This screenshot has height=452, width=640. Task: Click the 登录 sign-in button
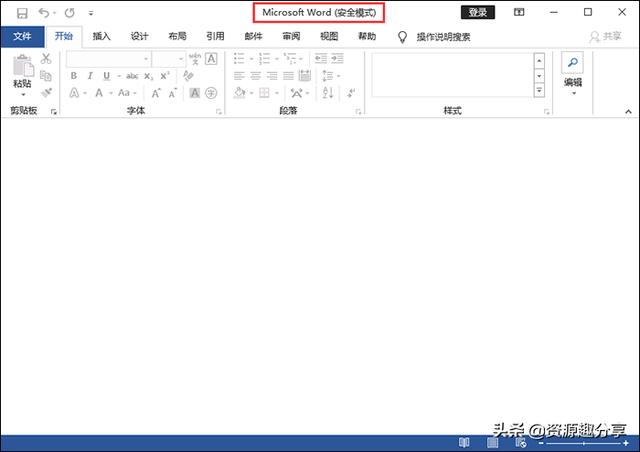[x=478, y=12]
